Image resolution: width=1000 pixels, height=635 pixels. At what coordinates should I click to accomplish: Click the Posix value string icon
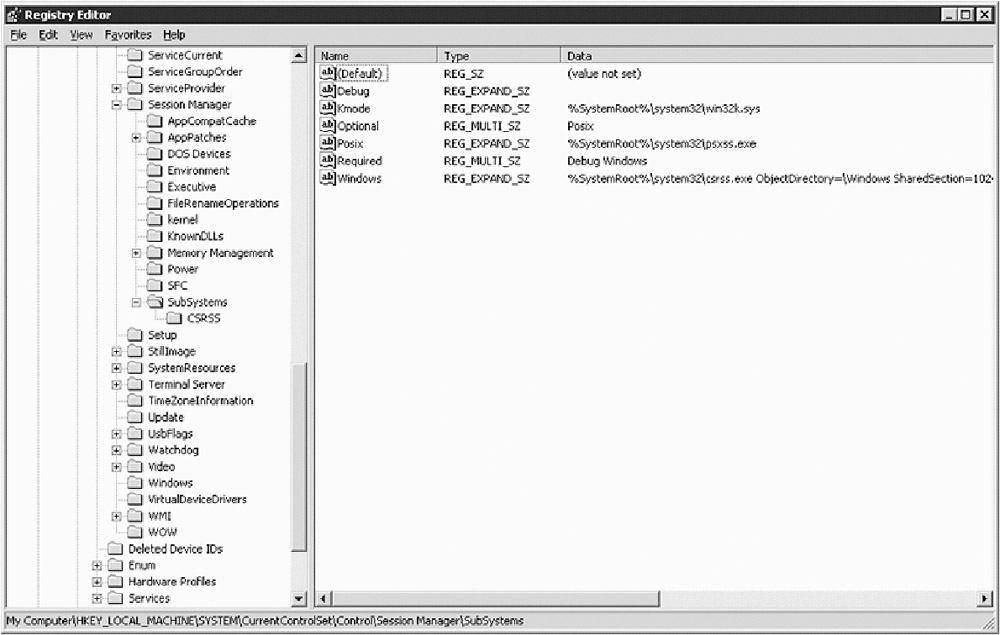(x=327, y=143)
